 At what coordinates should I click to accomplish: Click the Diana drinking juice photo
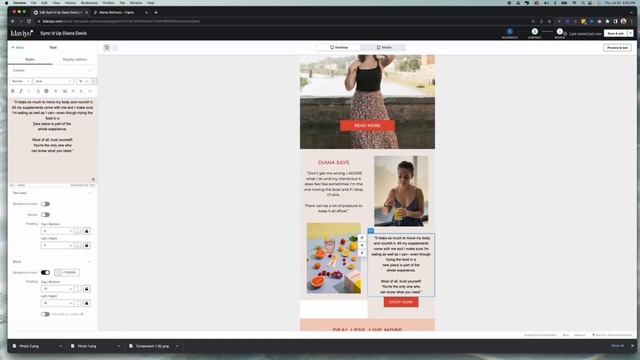click(x=401, y=191)
